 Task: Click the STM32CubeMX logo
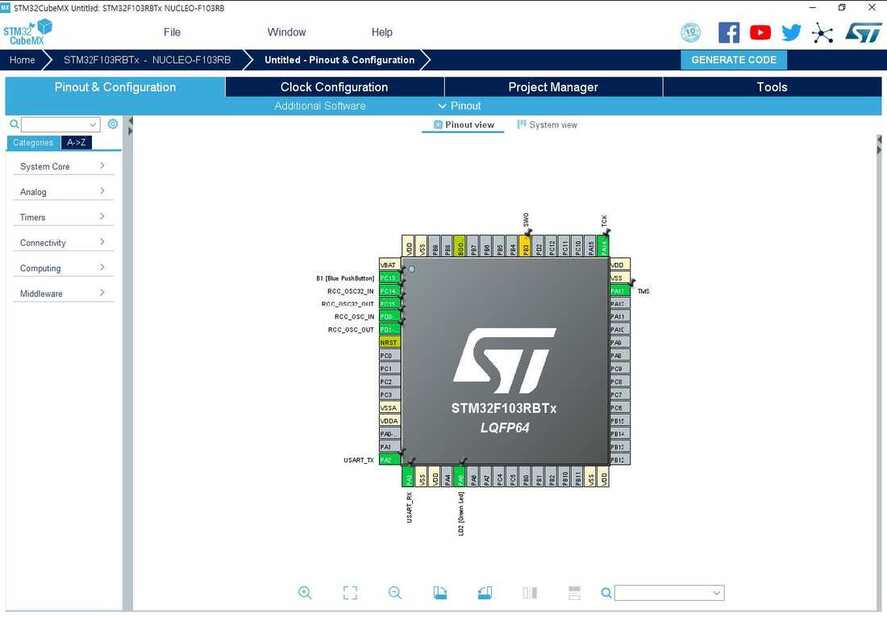27,32
